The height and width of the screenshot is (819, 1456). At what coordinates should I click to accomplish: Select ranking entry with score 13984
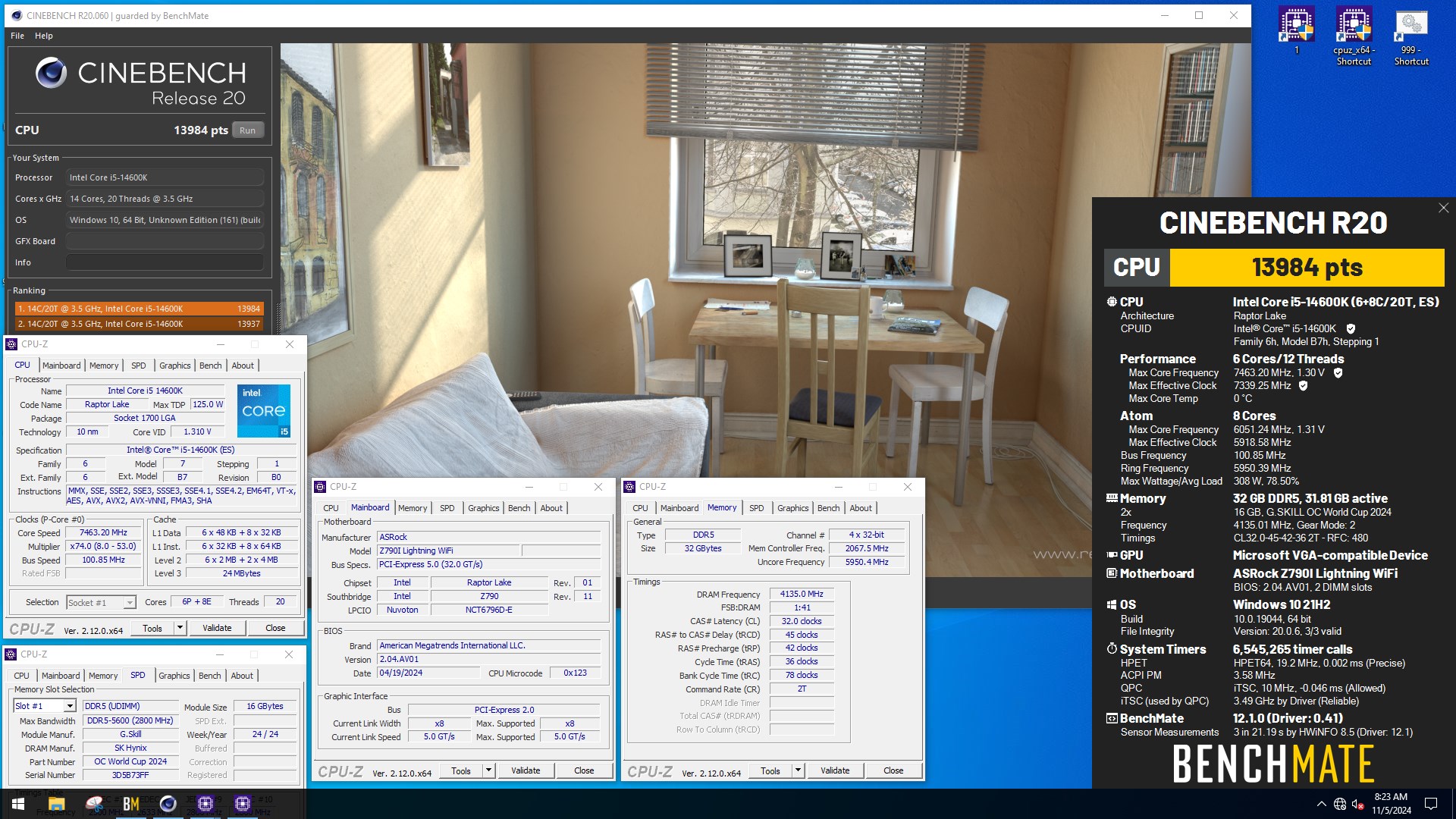[x=139, y=309]
